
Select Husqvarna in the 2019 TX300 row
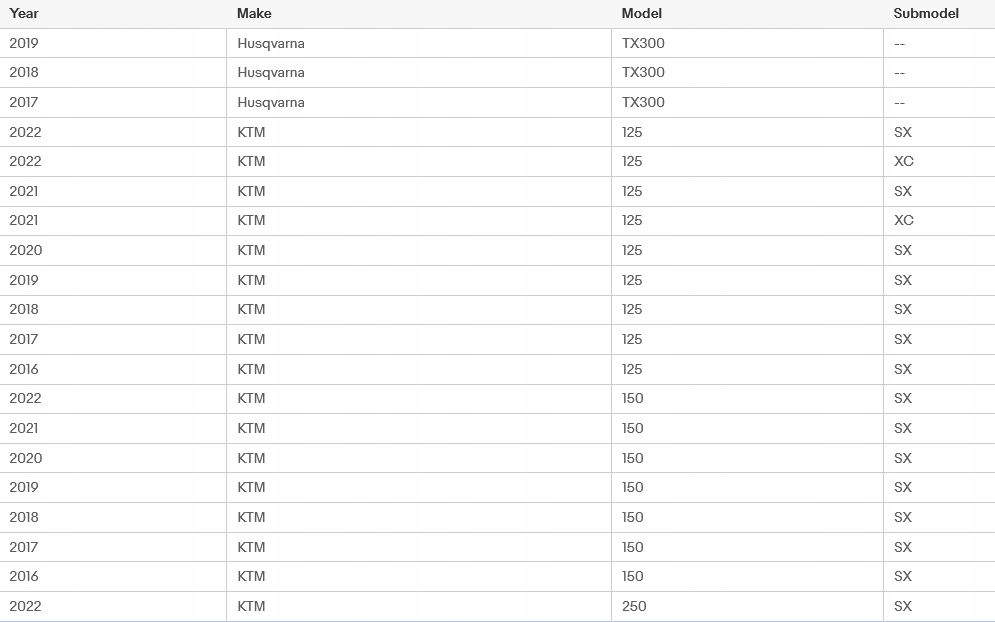[x=271, y=43]
